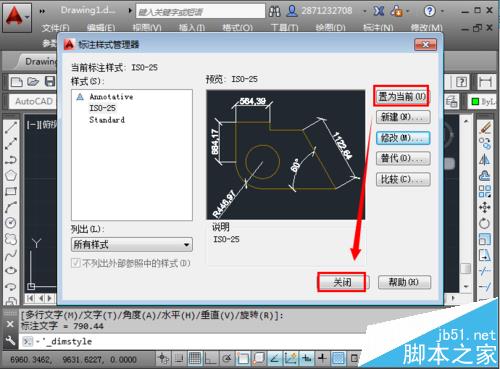The height and width of the screenshot is (369, 500).
Task: Toggle 3D Object Snap in status bar
Action: pos(259,358)
